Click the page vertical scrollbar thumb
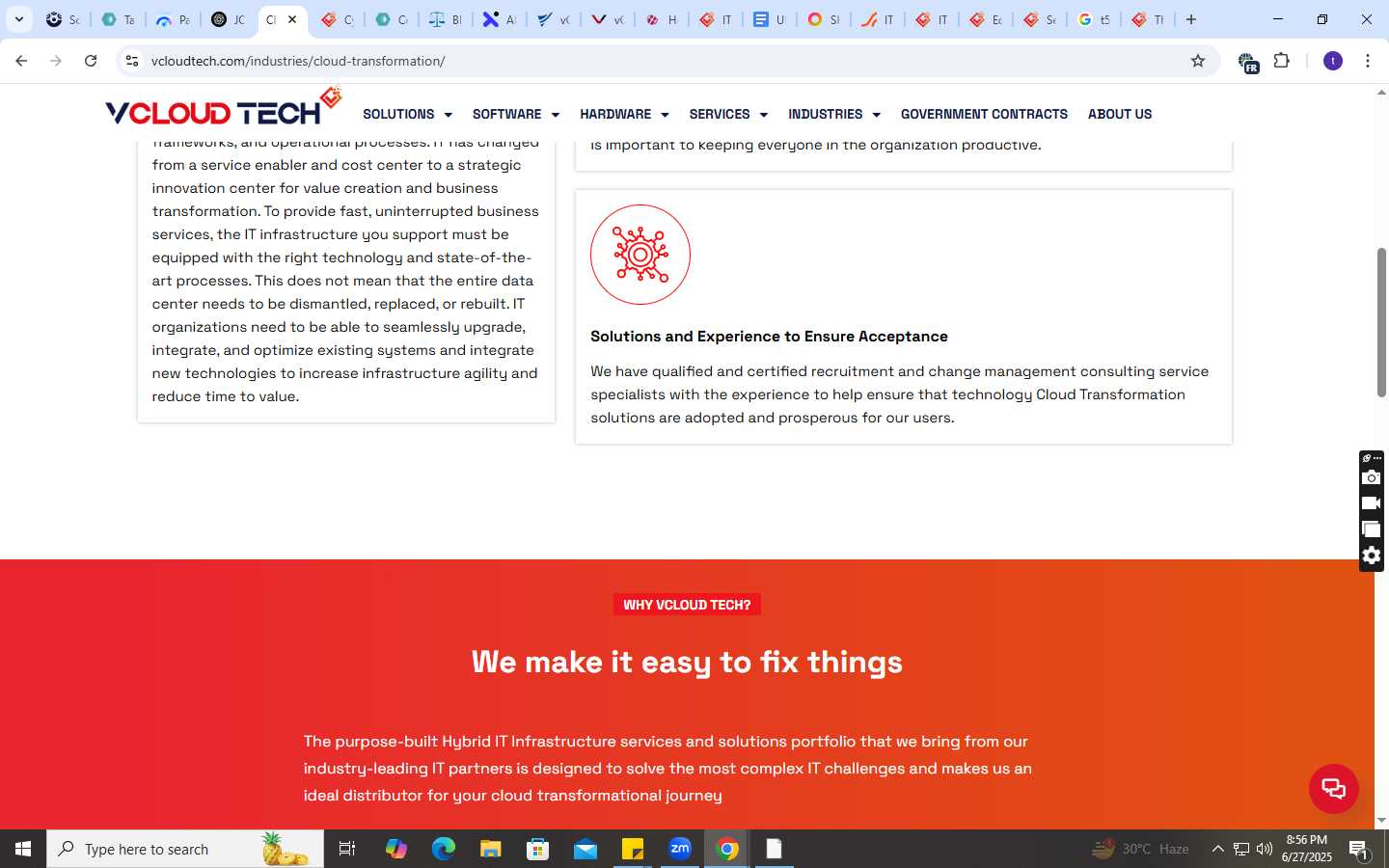The height and width of the screenshot is (868, 1389). click(x=1381, y=322)
